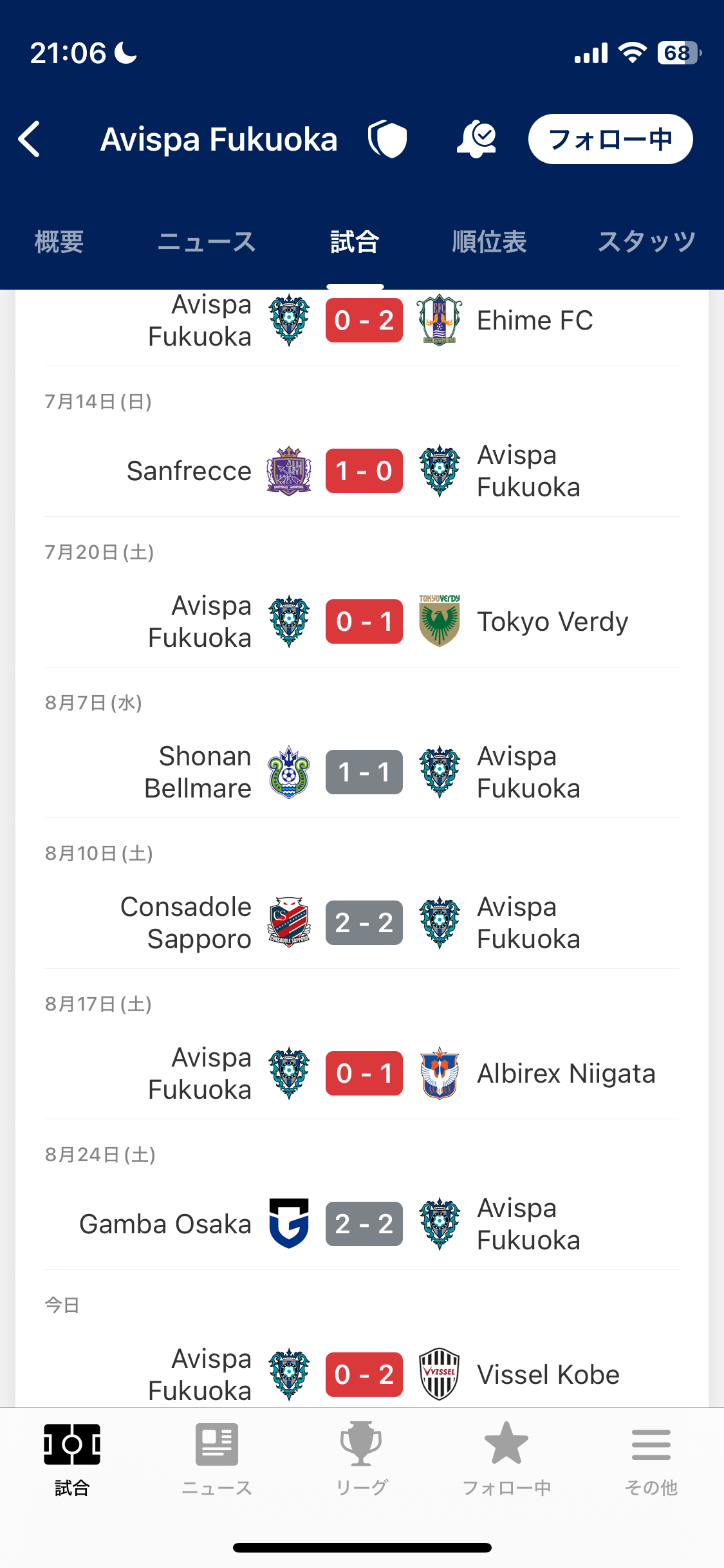Tap the Ehime FC crest
The height and width of the screenshot is (1568, 724).
[440, 321]
